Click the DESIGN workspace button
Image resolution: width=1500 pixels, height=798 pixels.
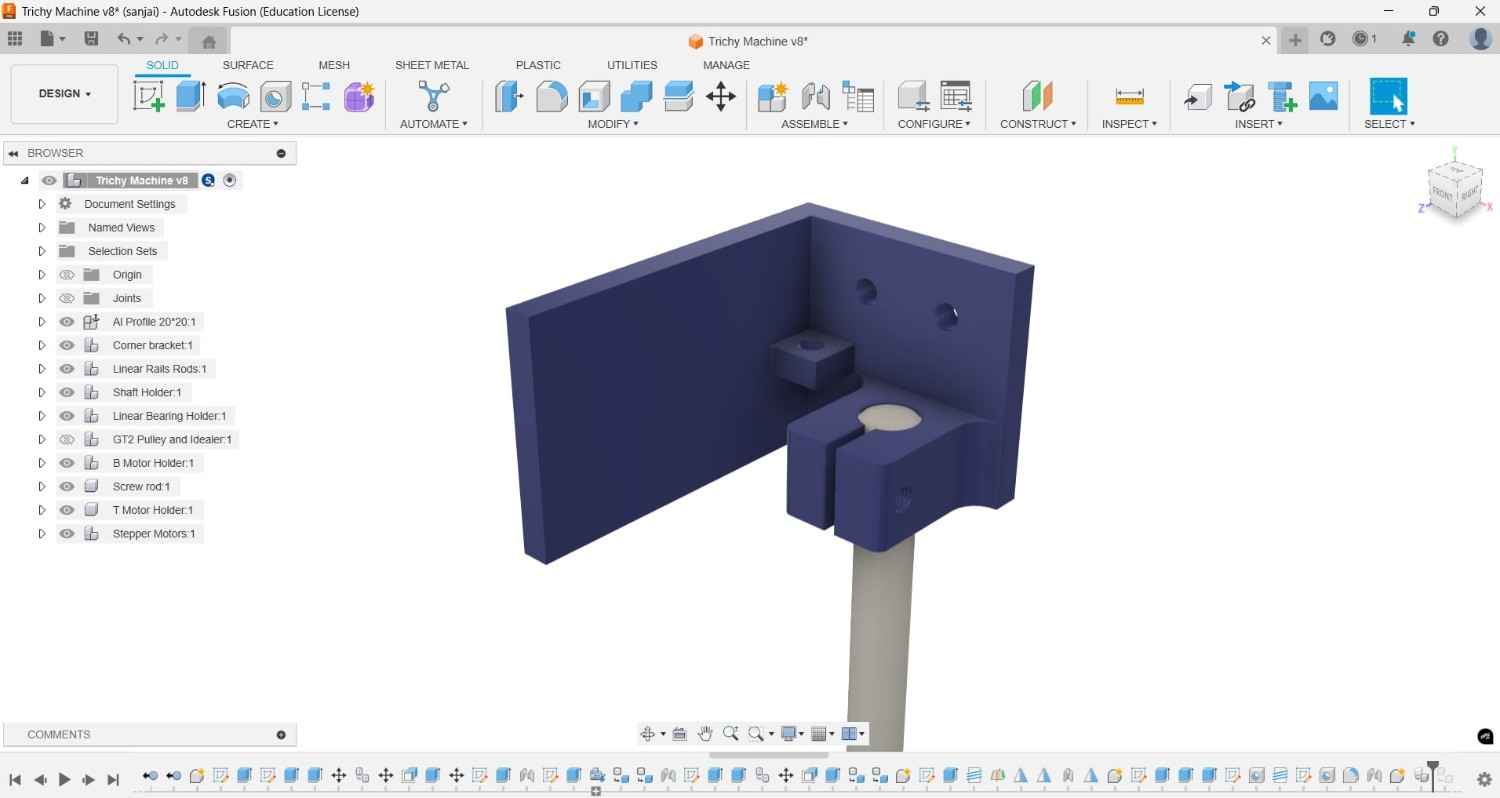(x=60, y=93)
